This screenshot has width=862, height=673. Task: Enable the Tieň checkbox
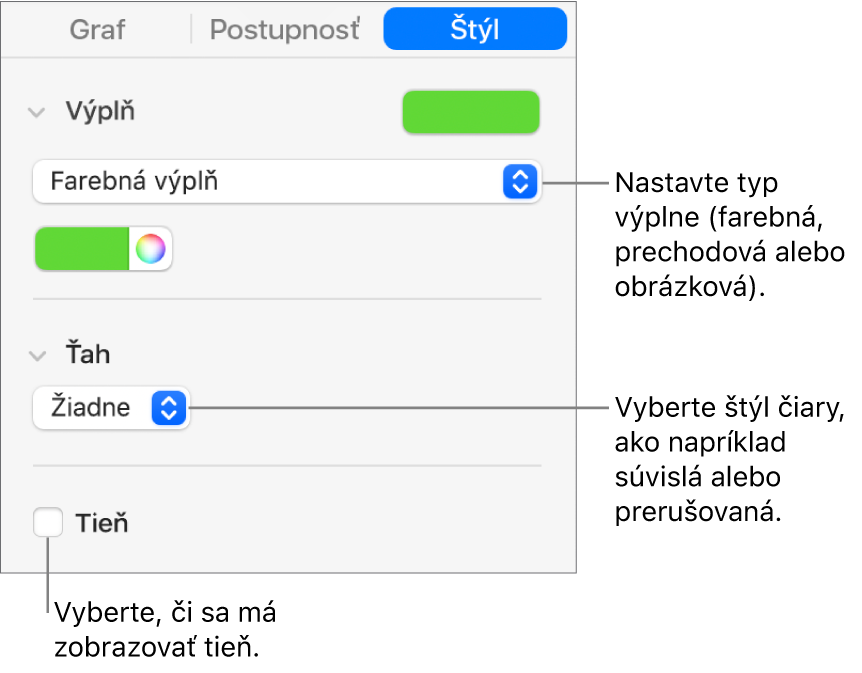(47, 523)
